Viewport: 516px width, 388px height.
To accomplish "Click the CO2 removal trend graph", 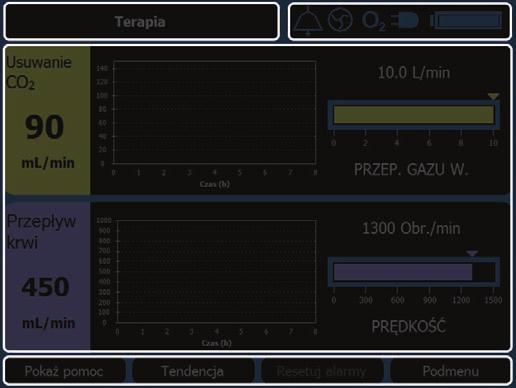I will 214,112.
